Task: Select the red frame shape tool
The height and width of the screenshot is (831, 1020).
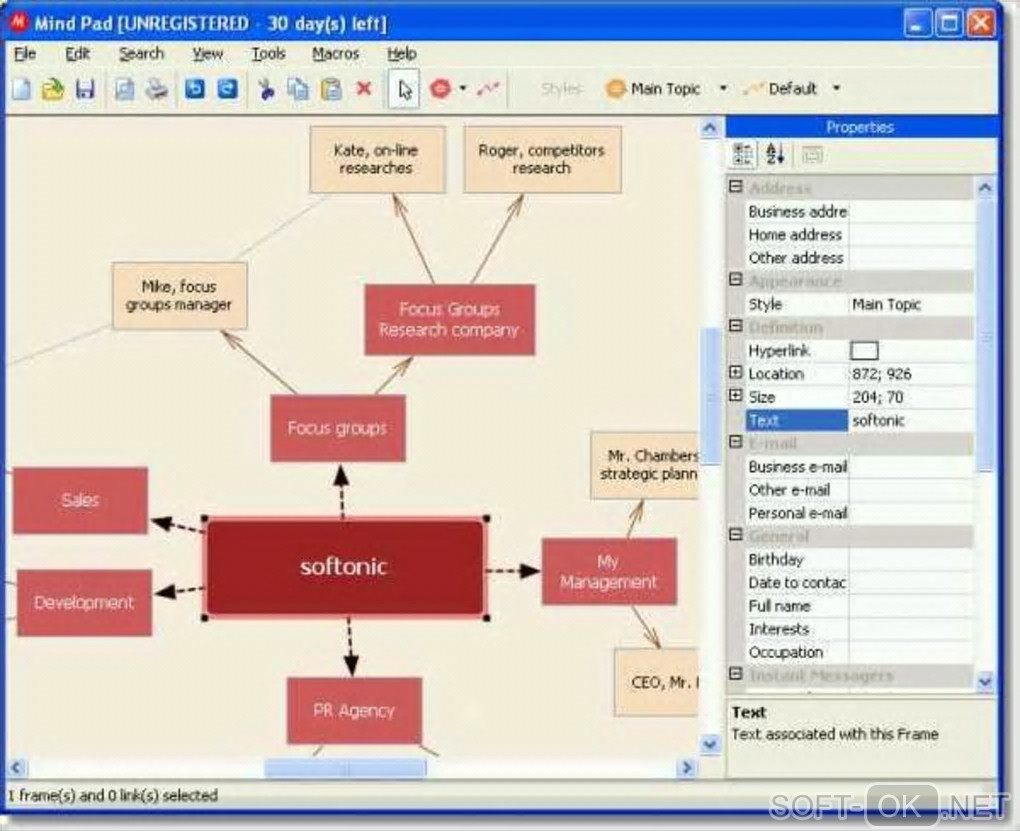Action: click(440, 89)
